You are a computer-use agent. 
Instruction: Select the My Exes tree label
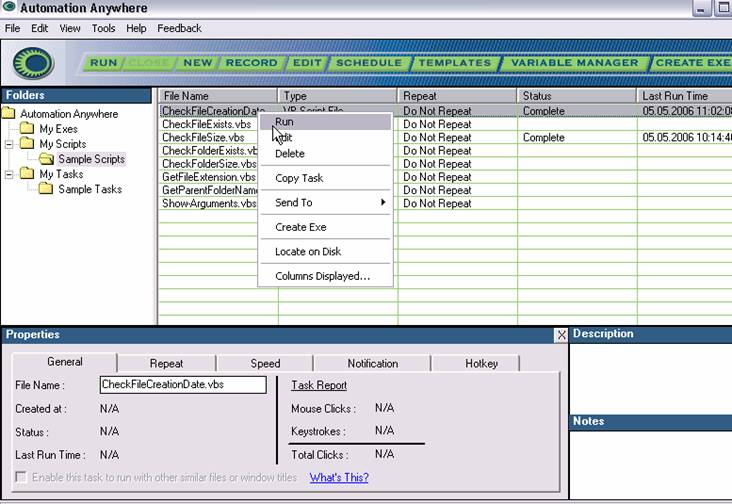pyautogui.click(x=58, y=129)
